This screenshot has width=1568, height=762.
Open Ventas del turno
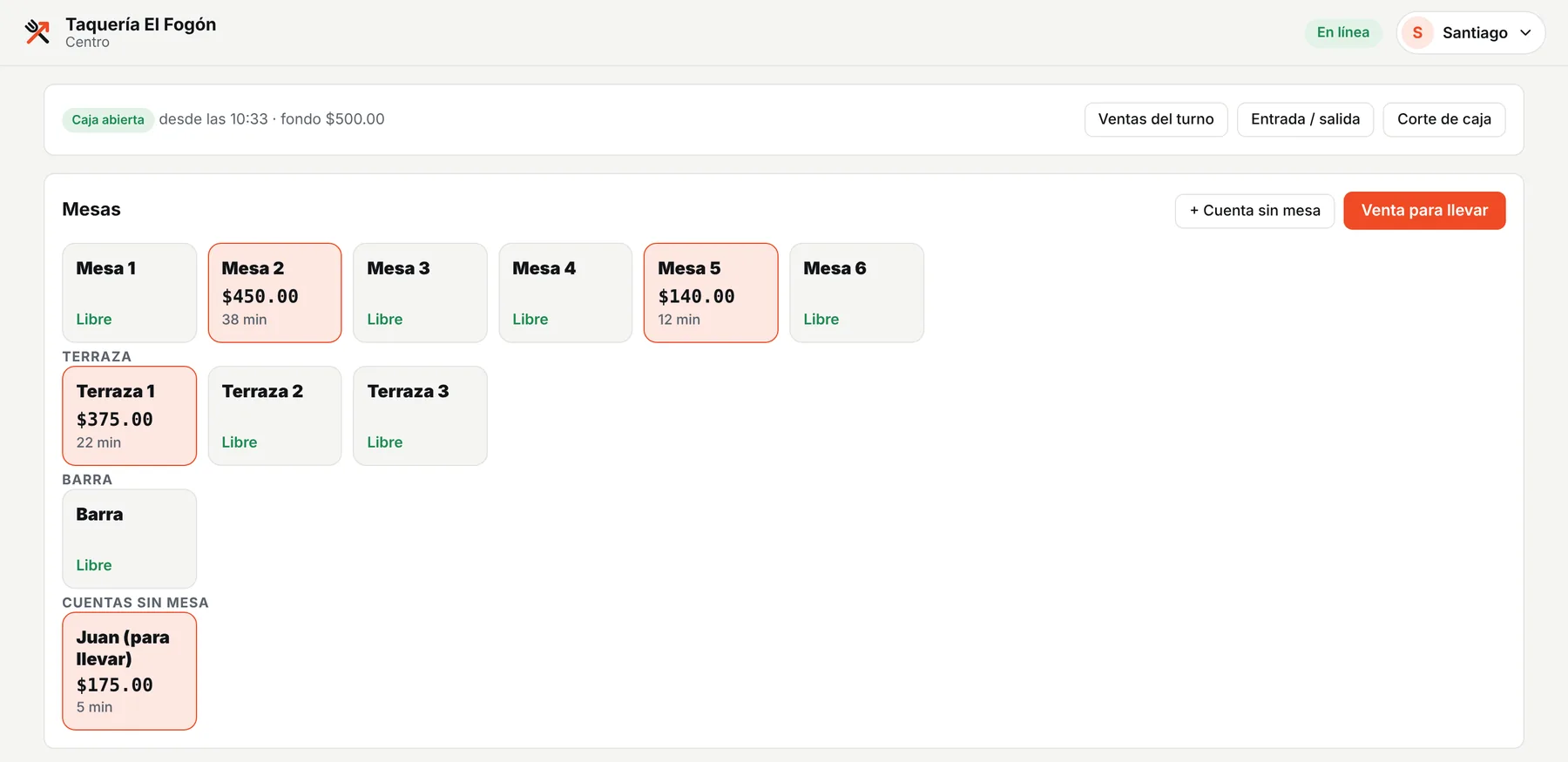(1155, 119)
